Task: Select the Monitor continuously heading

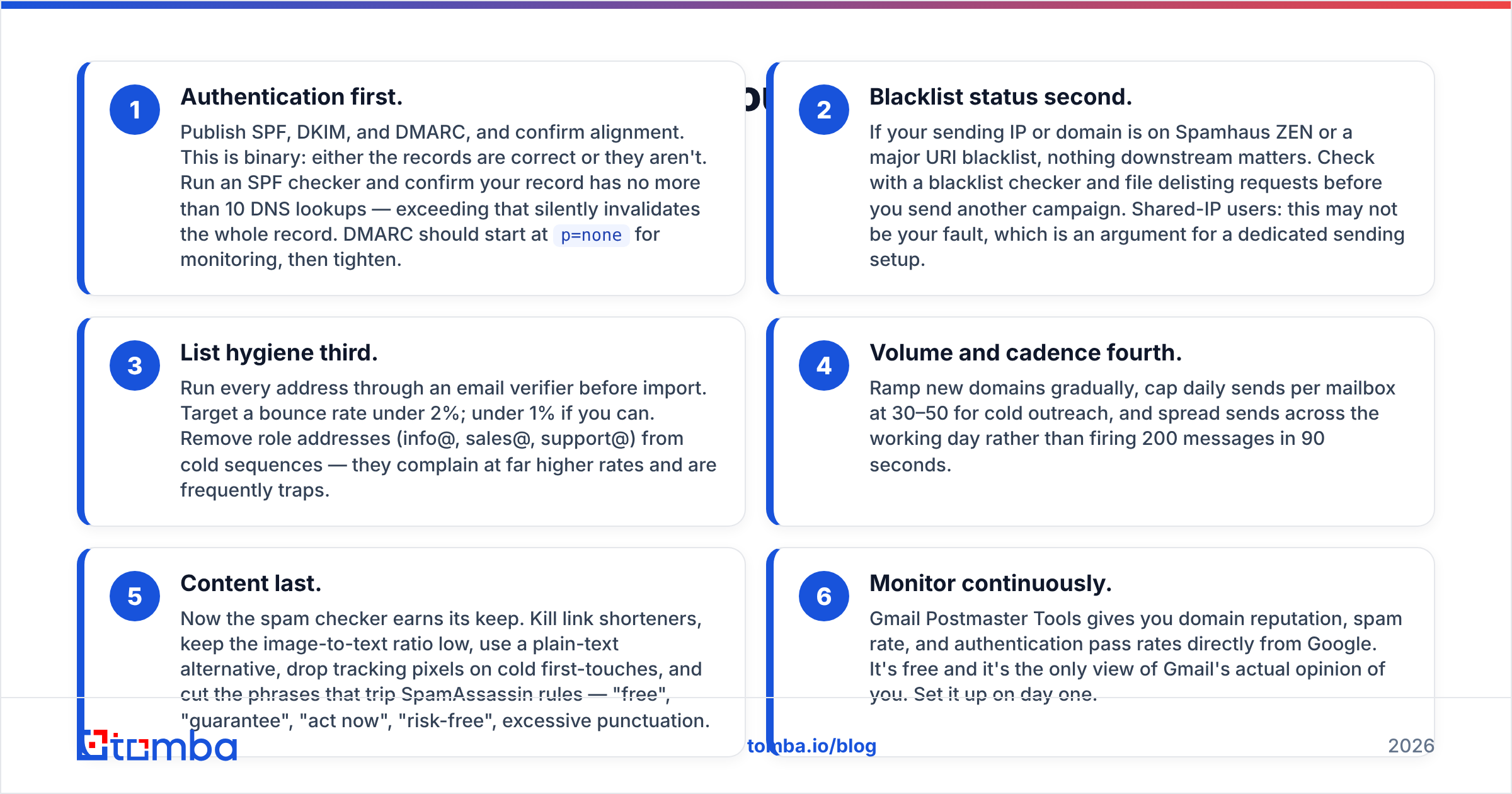Action: pyautogui.click(x=991, y=584)
